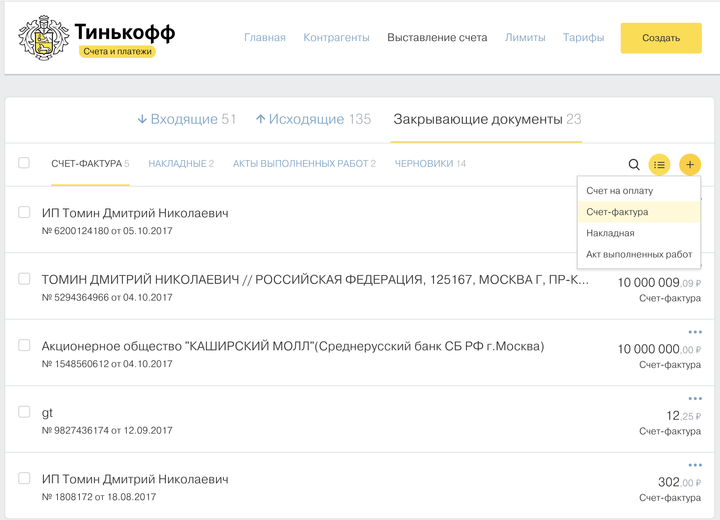Screen dimensions: 720x520
Task: Choose Счет-фактура from dropdown menu
Action: [x=639, y=212]
